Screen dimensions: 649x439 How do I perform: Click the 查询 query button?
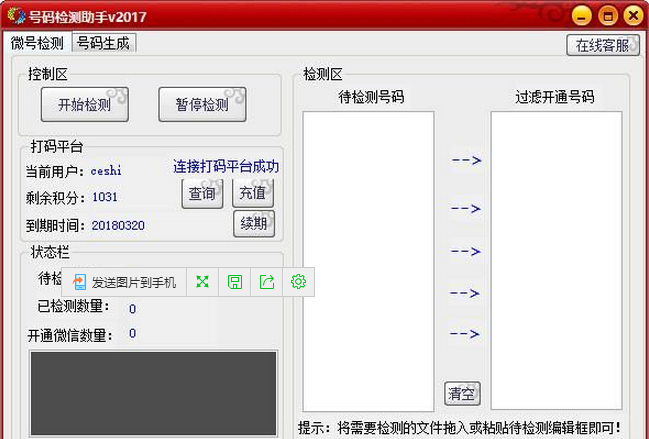[202, 193]
